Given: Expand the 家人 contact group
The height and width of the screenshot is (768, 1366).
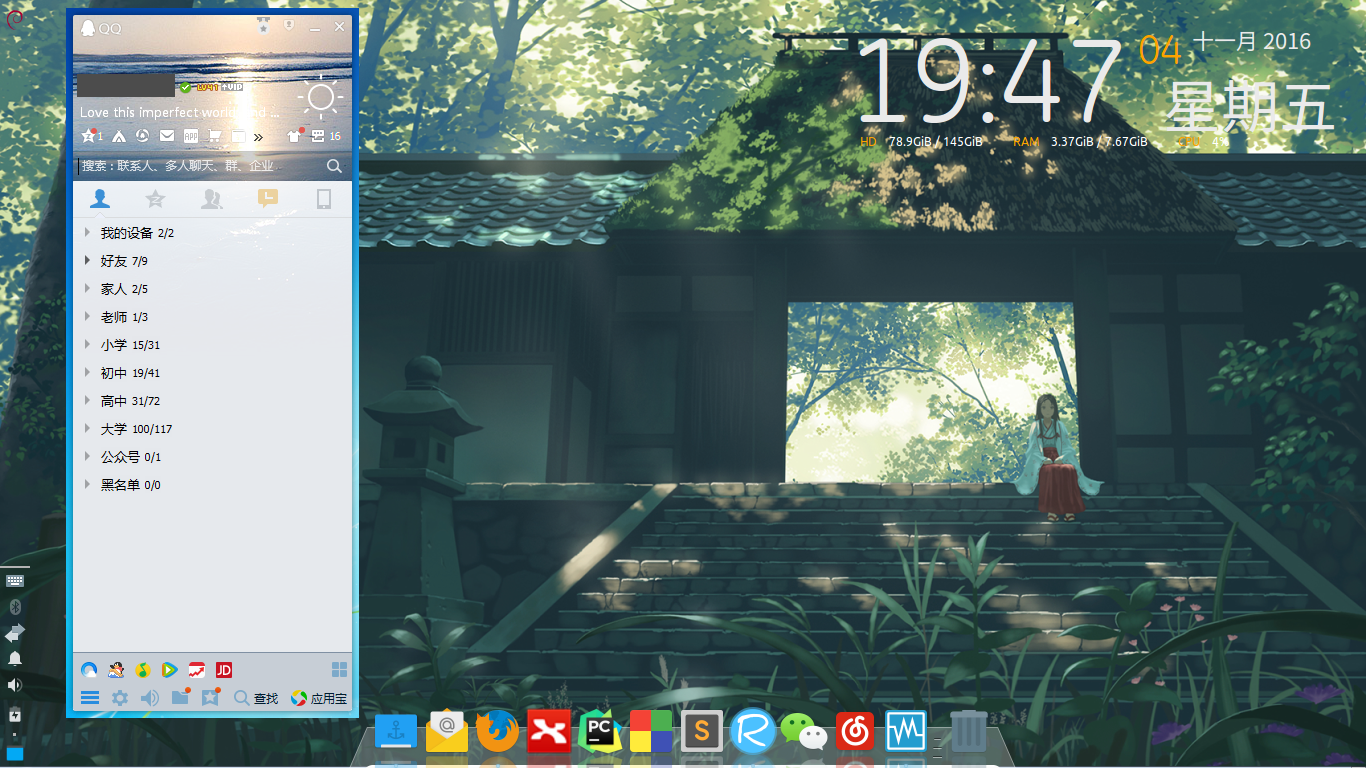Looking at the screenshot, I should click(213, 289).
